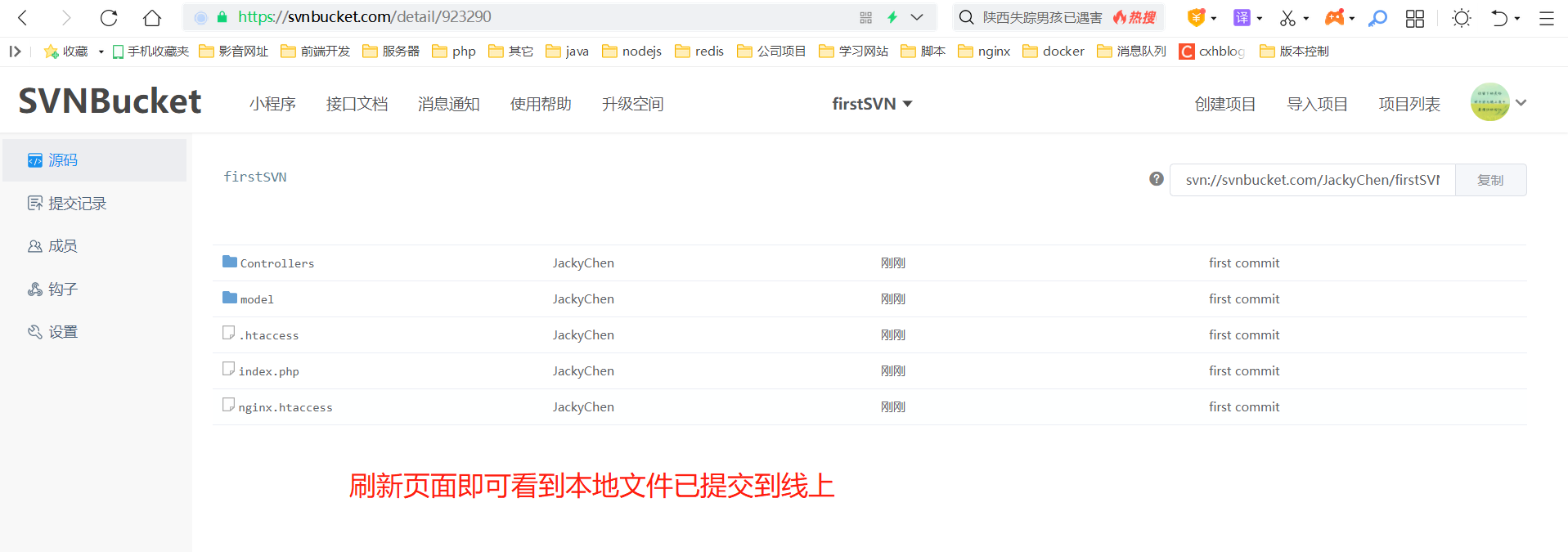Open the nginx.htaccess file
Image resolution: width=1568 pixels, height=552 pixels.
tap(285, 407)
